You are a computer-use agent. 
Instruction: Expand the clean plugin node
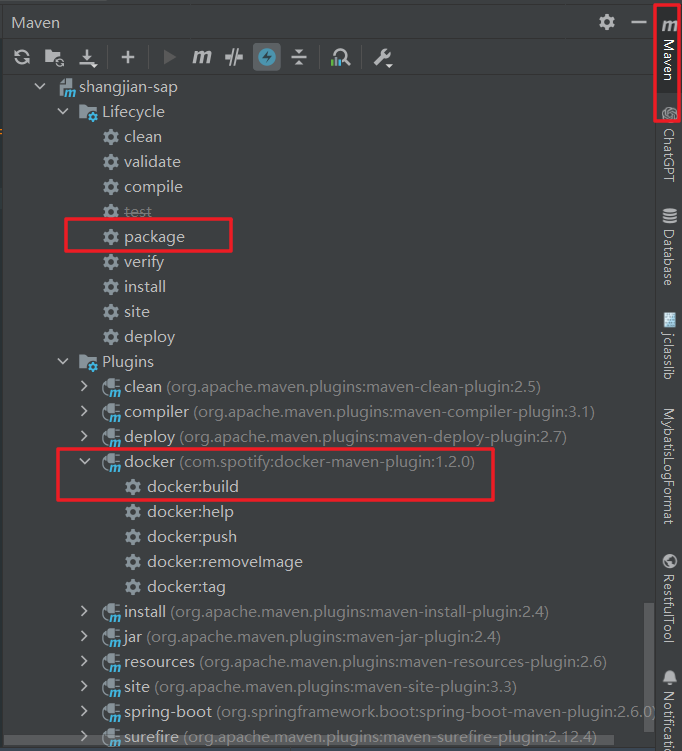pyautogui.click(x=84, y=387)
